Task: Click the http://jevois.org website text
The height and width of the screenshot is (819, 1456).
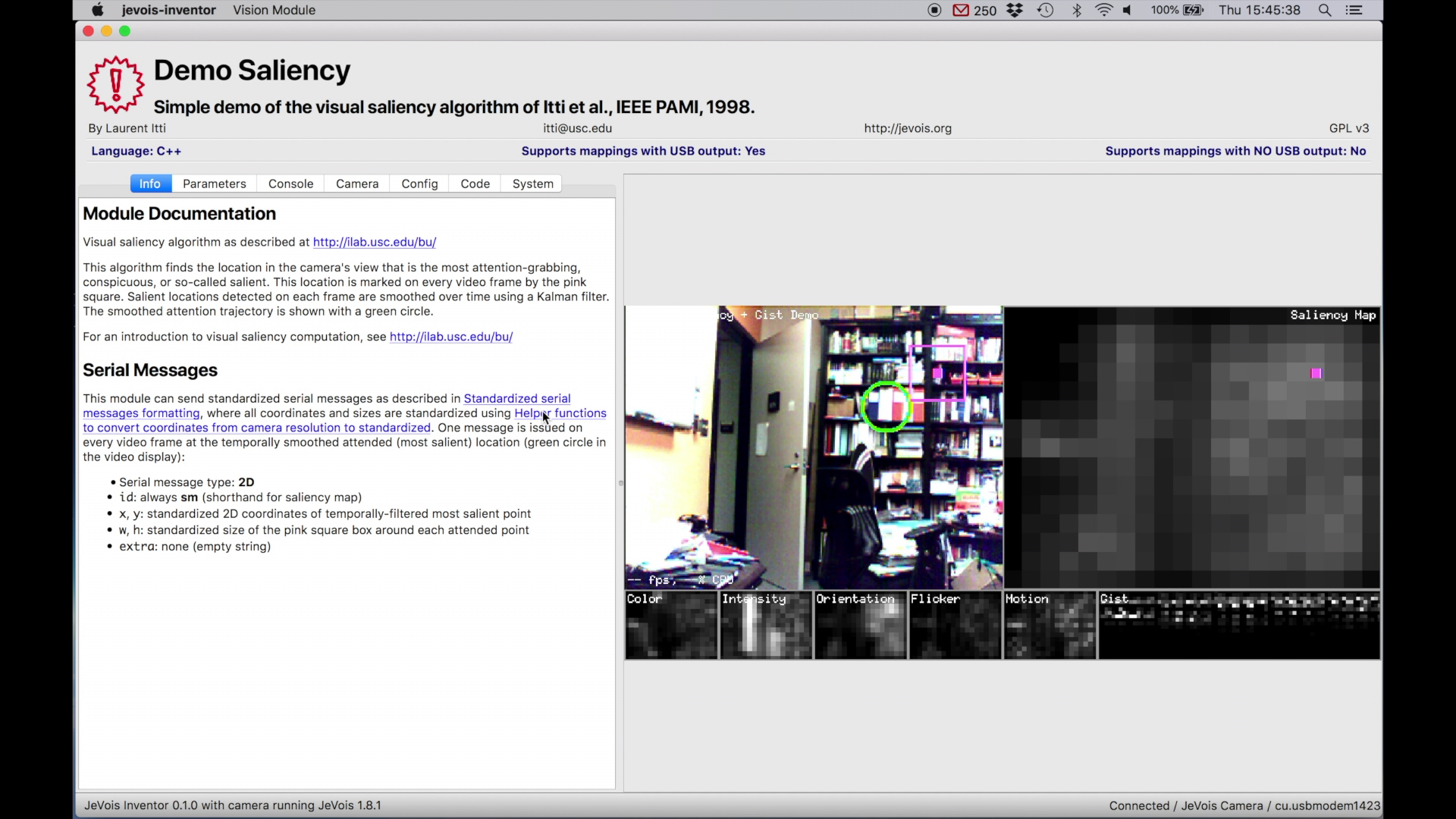Action: (908, 128)
